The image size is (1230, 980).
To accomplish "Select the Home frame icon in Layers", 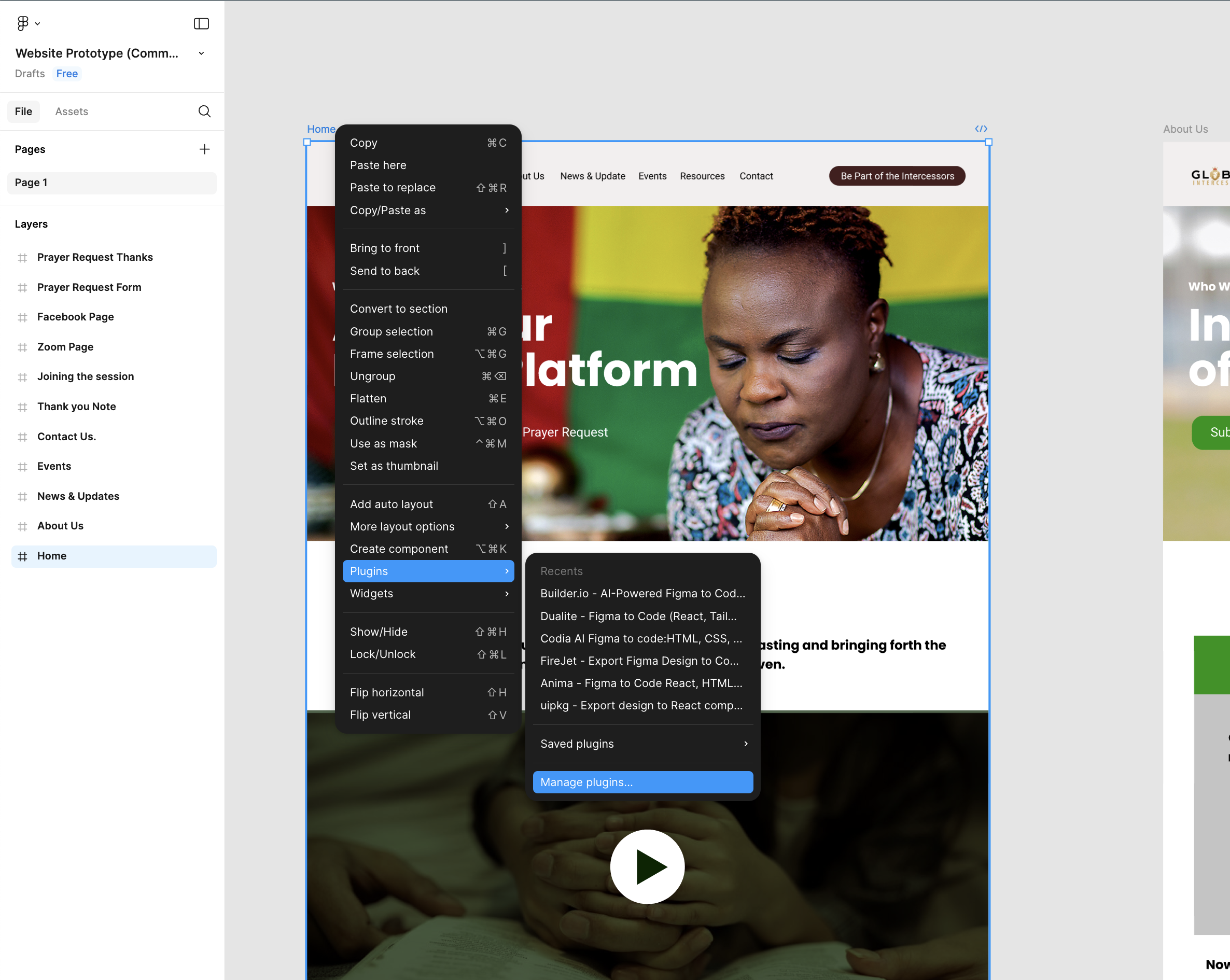I will 23,556.
